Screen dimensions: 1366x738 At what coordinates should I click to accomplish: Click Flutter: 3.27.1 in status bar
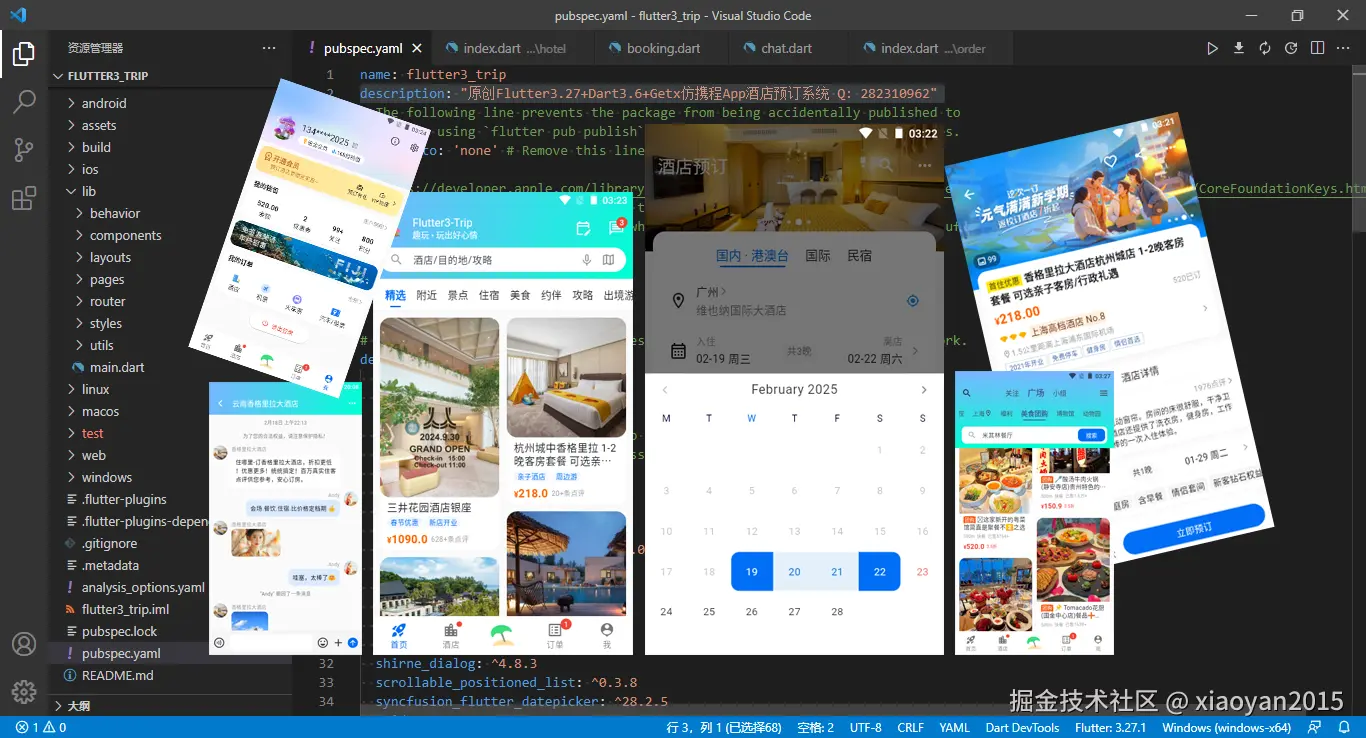1110,728
